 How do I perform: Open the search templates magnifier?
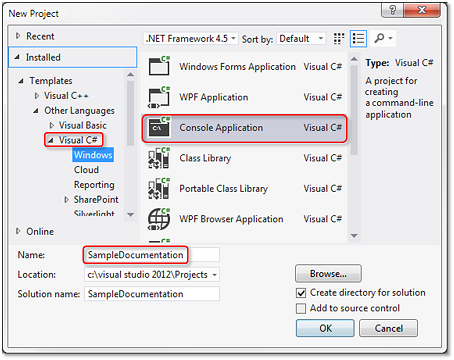pos(379,38)
